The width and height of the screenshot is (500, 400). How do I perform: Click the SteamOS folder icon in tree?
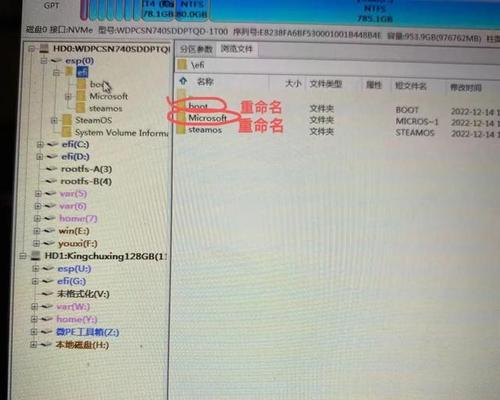click(67, 120)
